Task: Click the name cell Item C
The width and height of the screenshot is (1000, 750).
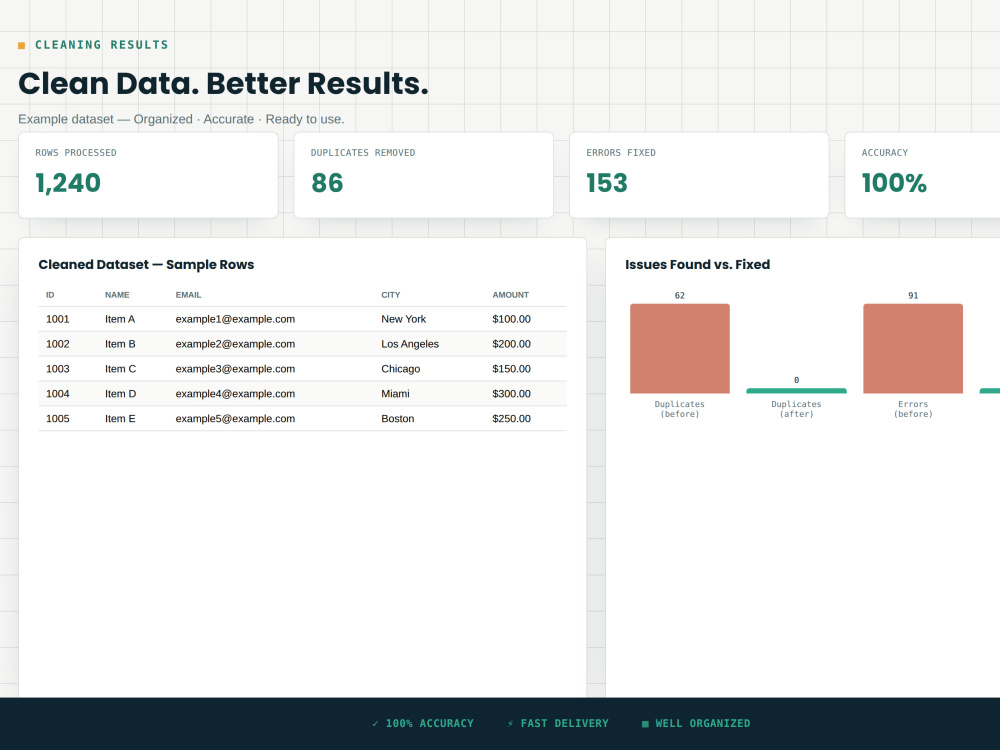Action: (121, 369)
